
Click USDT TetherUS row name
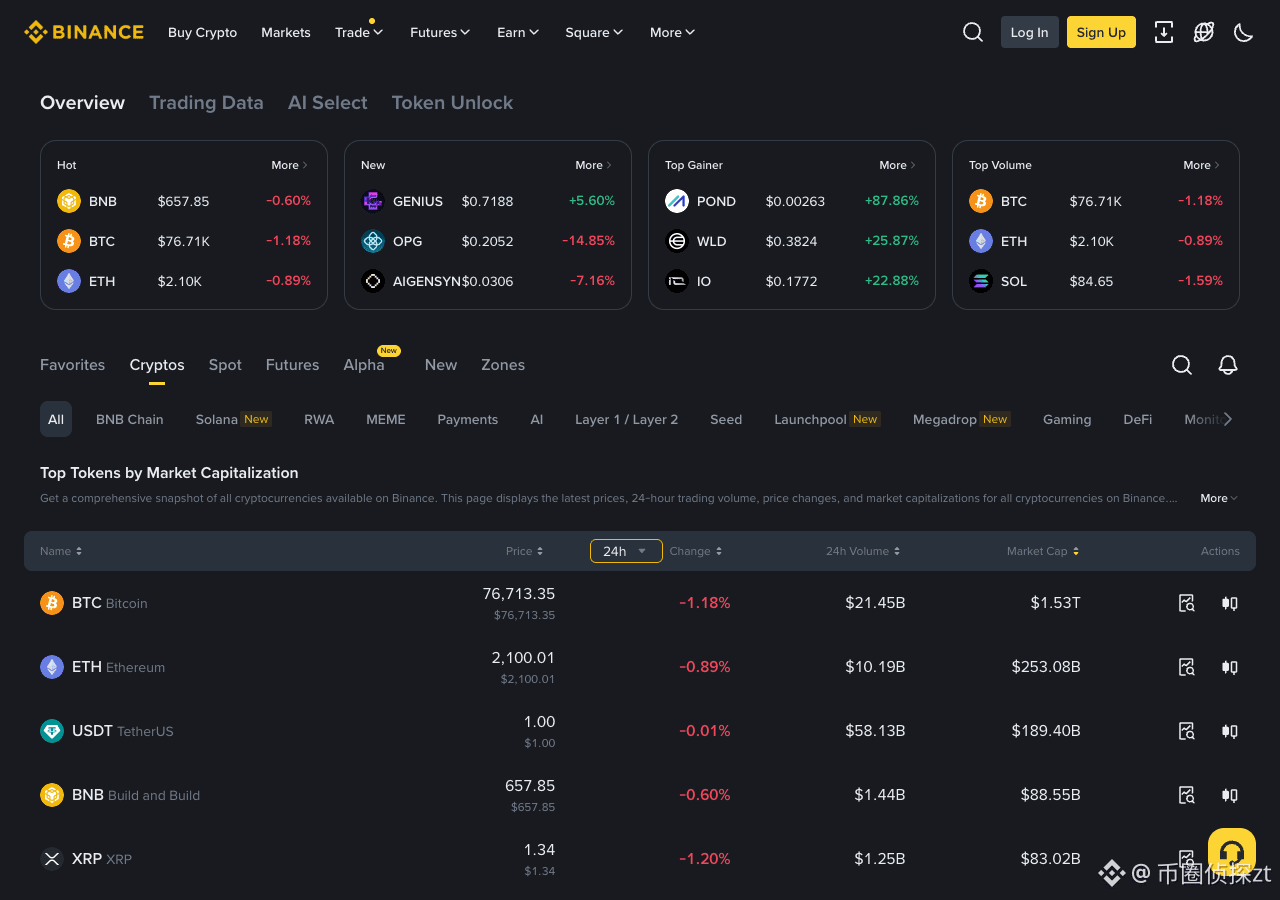coord(122,731)
